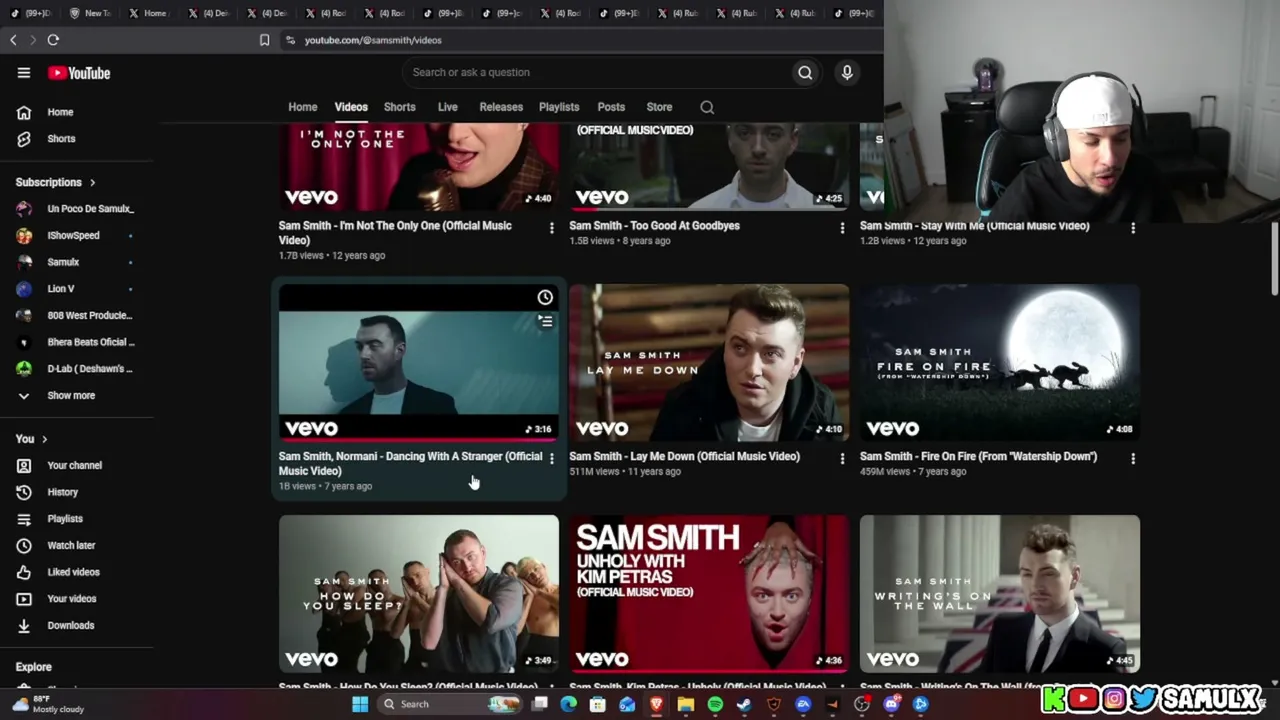The height and width of the screenshot is (720, 1280).
Task: Add Dancing With A Stranger to queue
Action: coord(545,321)
